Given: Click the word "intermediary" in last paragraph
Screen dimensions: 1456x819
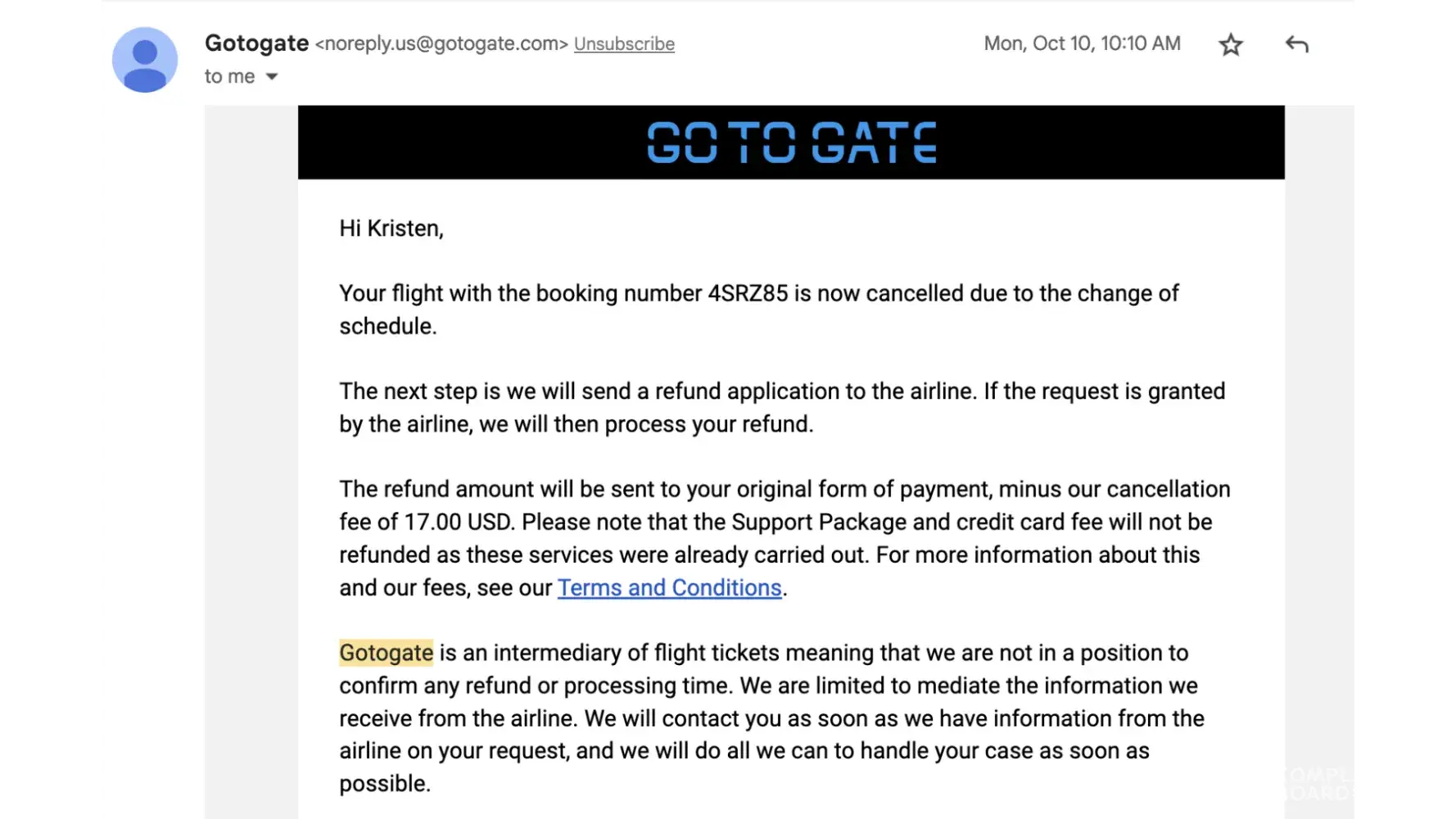Looking at the screenshot, I should coord(557,653).
